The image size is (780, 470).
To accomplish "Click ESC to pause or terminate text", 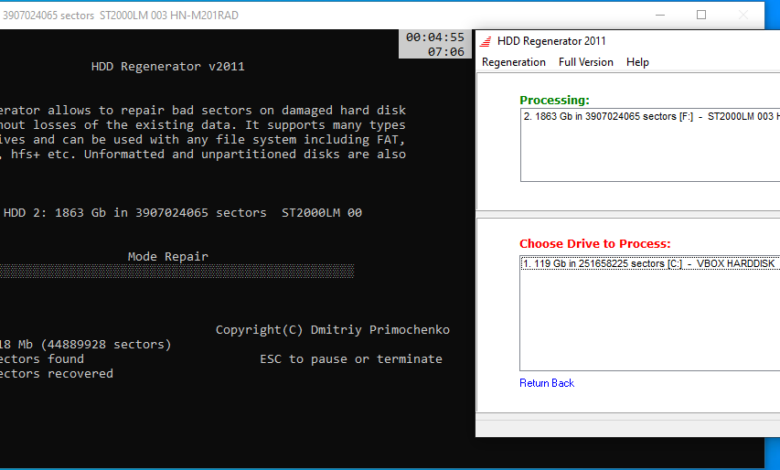I will [351, 359].
